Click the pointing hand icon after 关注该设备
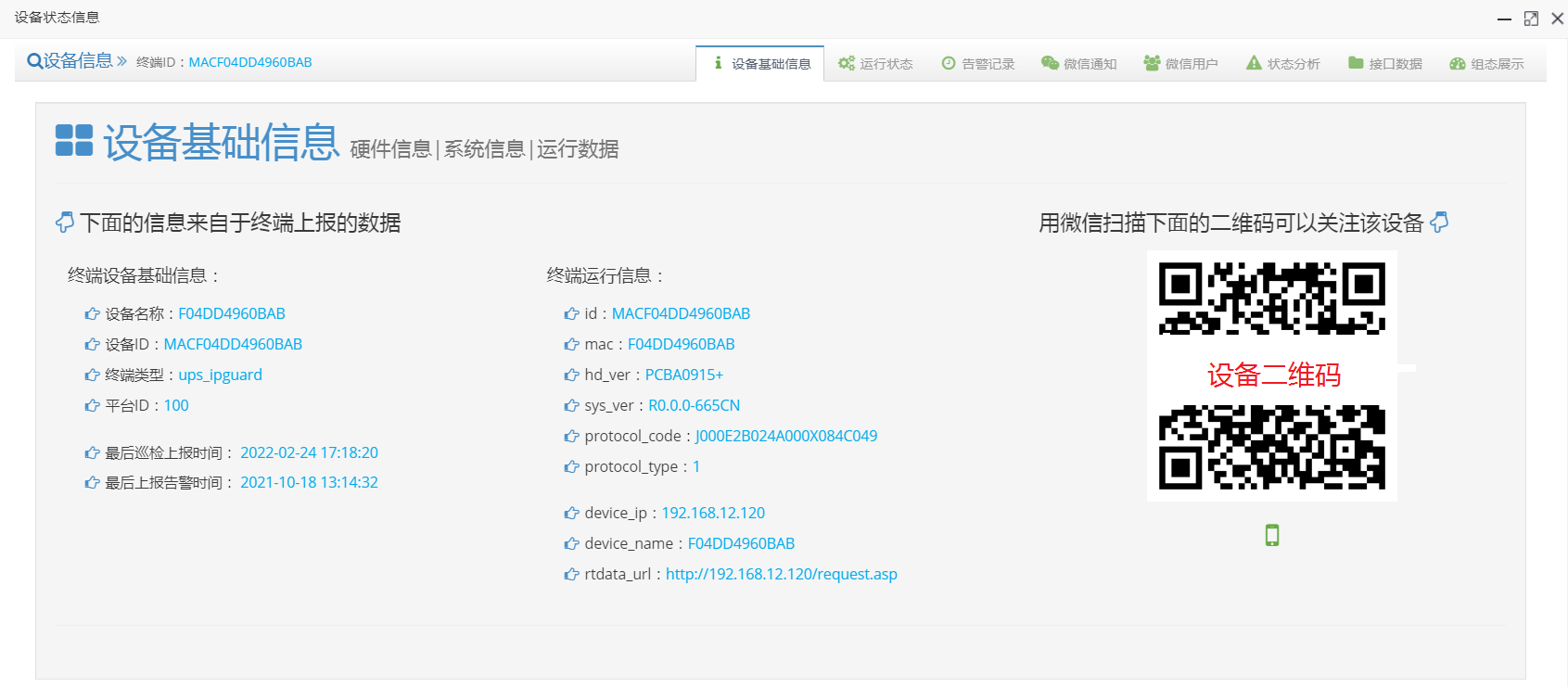The image size is (1568, 687). tap(1439, 223)
